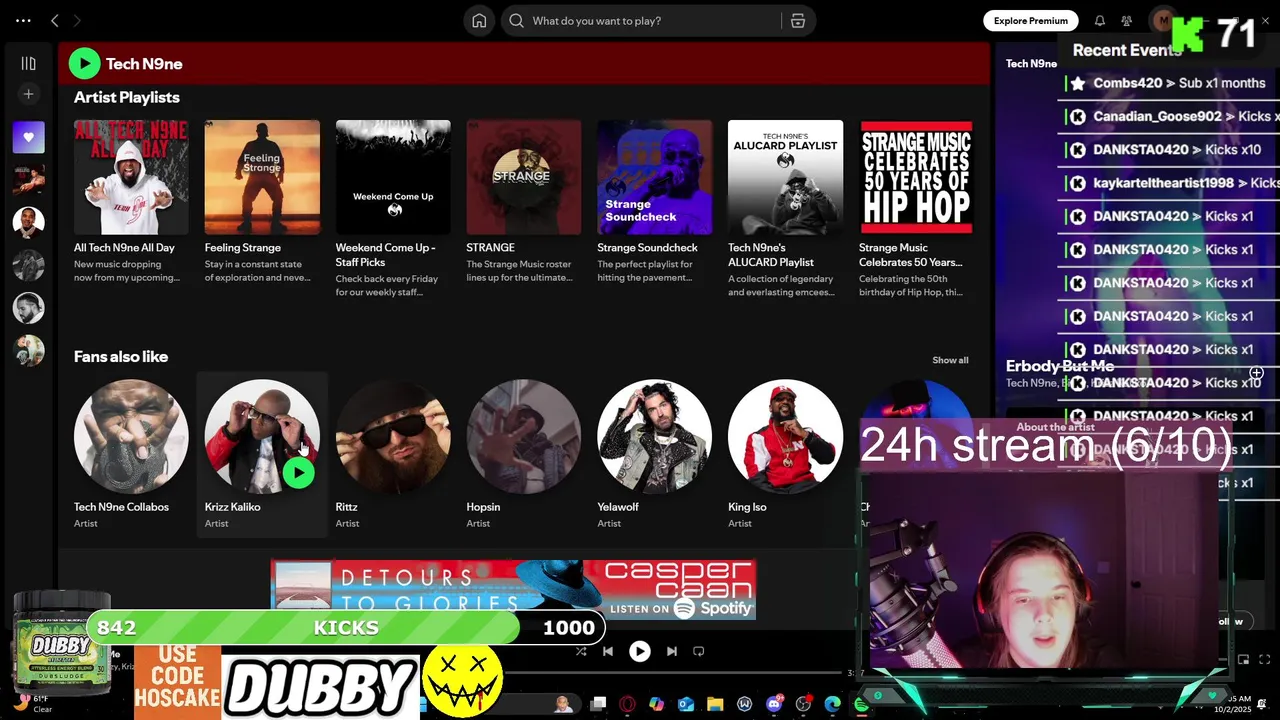Click 'Show all' next to Fans also like
This screenshot has height=720, width=1280.
point(950,360)
